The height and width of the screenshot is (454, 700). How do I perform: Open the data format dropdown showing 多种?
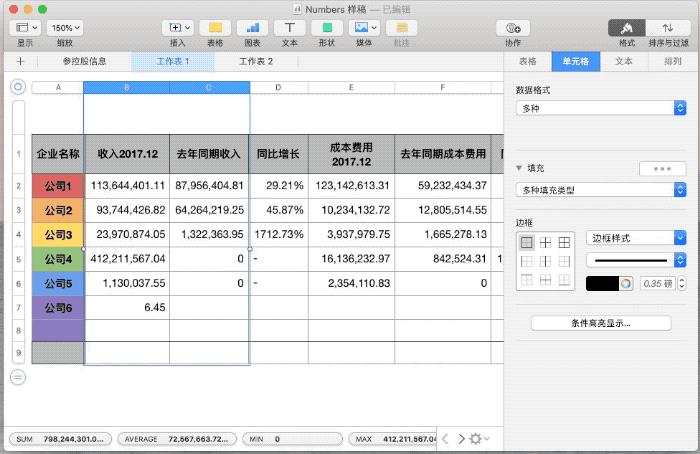601,108
